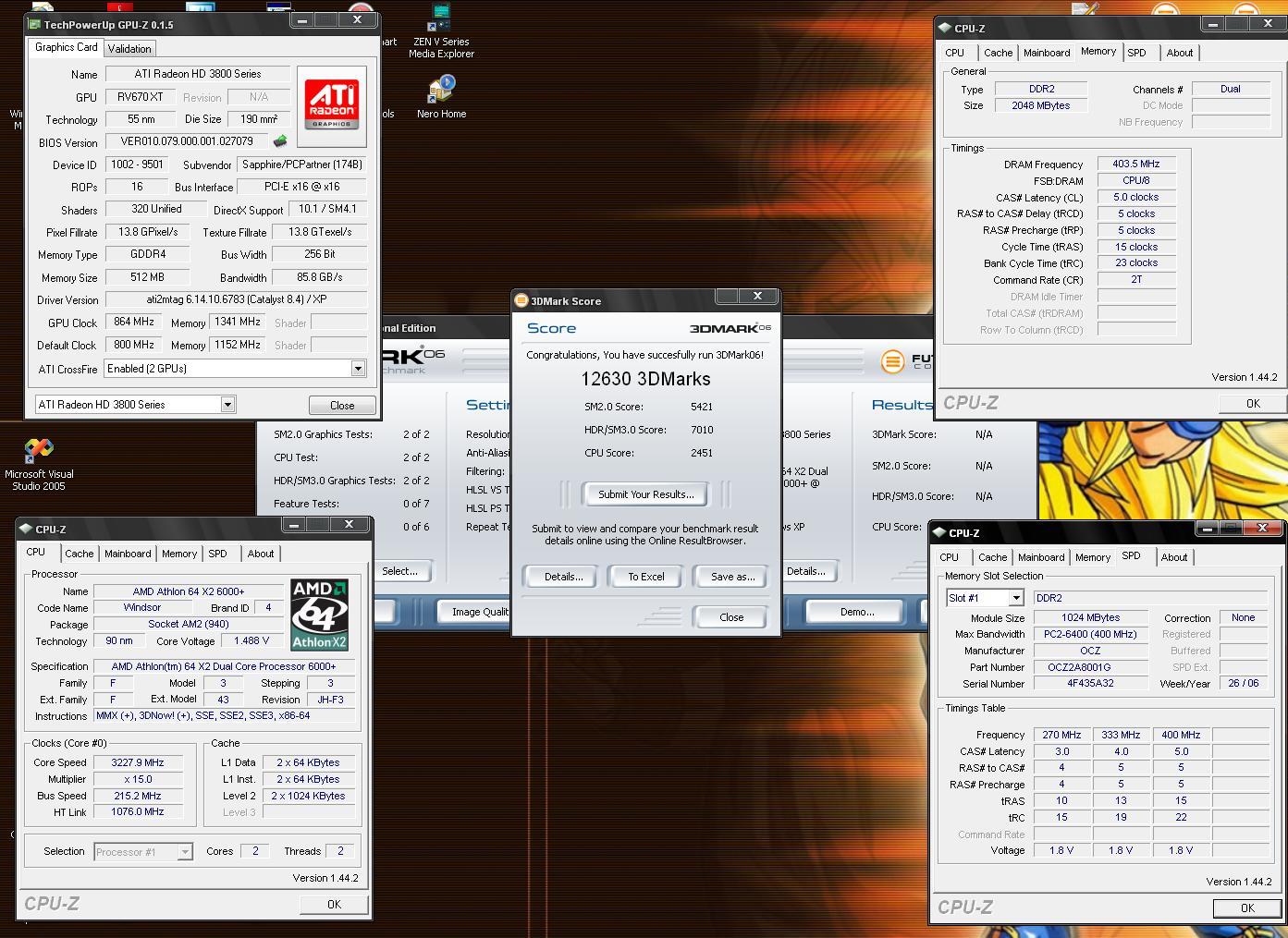This screenshot has height=938, width=1288.
Task: Click the GPU-Z title bar icon
Action: tap(35, 25)
